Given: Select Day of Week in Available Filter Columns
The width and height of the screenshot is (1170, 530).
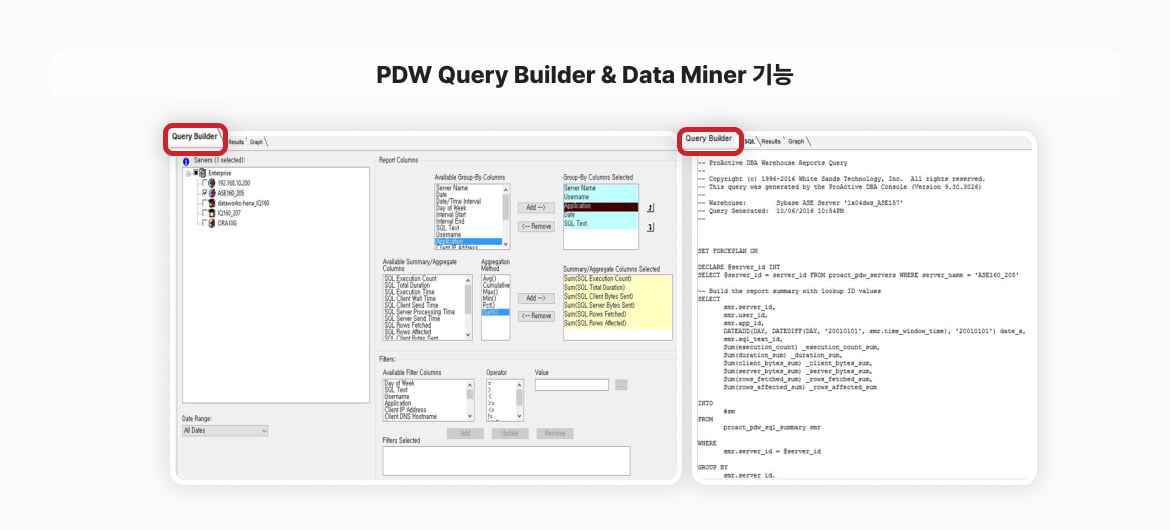Looking at the screenshot, I should pos(399,383).
